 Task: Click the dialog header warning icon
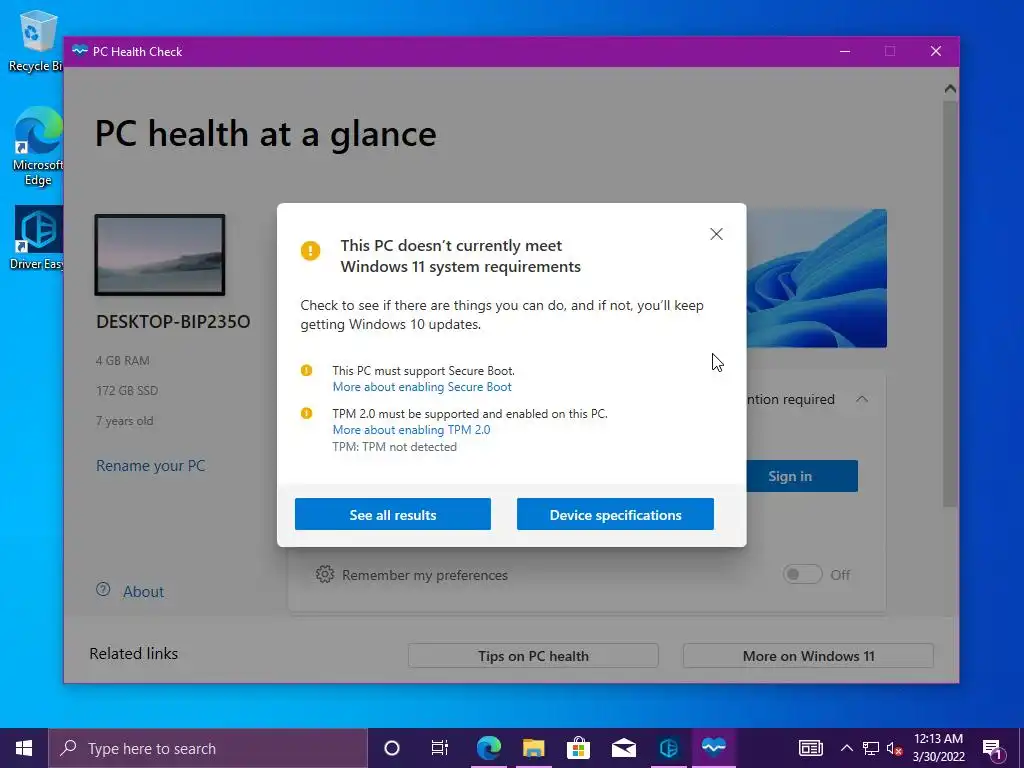[310, 251]
